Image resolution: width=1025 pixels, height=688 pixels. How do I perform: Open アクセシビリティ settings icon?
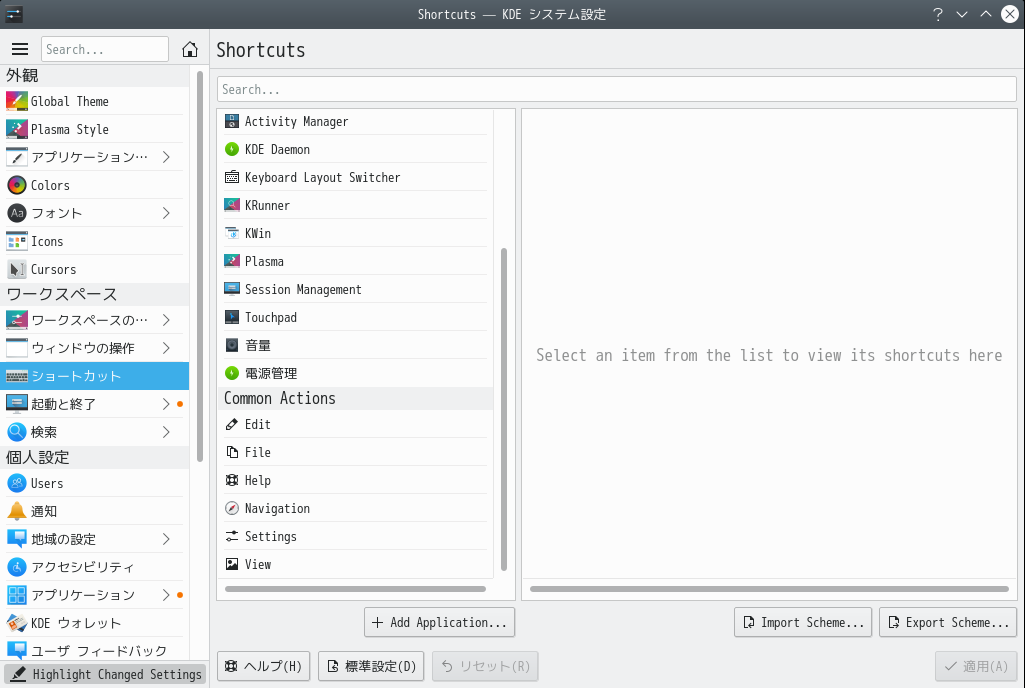[17, 567]
